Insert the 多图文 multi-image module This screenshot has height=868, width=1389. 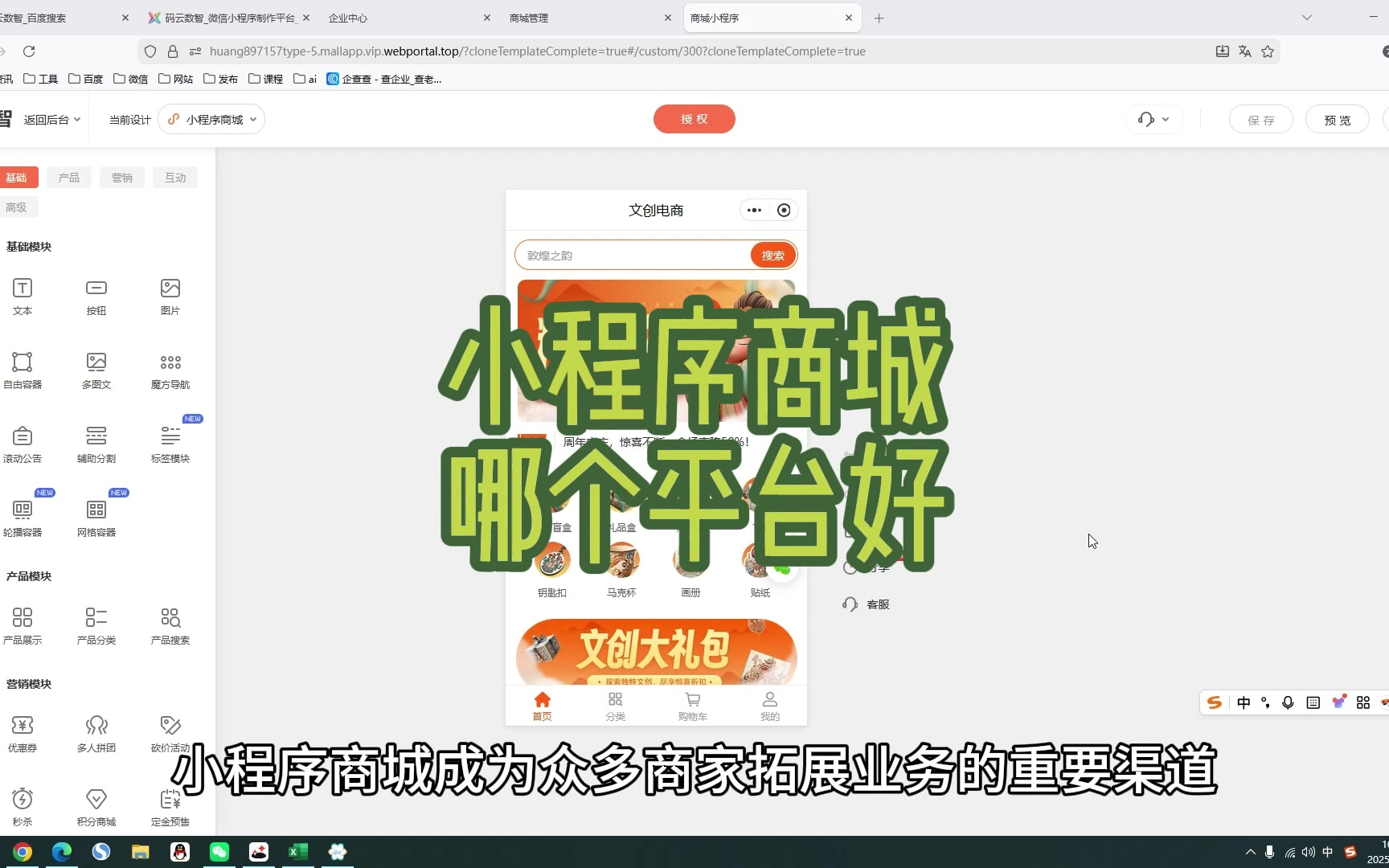point(96,371)
